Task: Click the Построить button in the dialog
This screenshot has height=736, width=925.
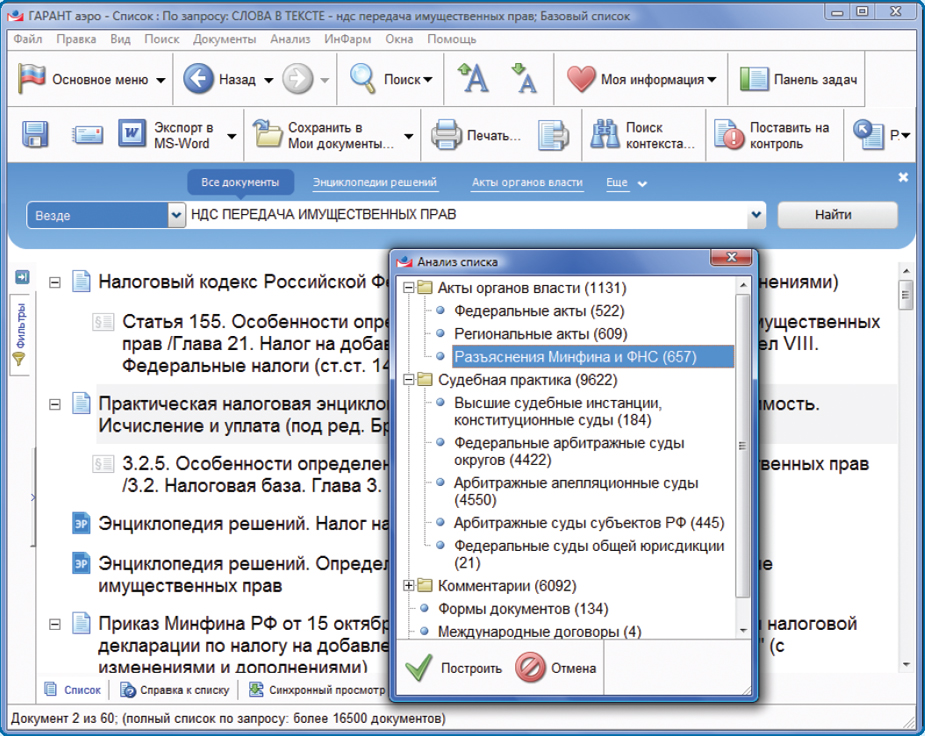Action: (452, 668)
